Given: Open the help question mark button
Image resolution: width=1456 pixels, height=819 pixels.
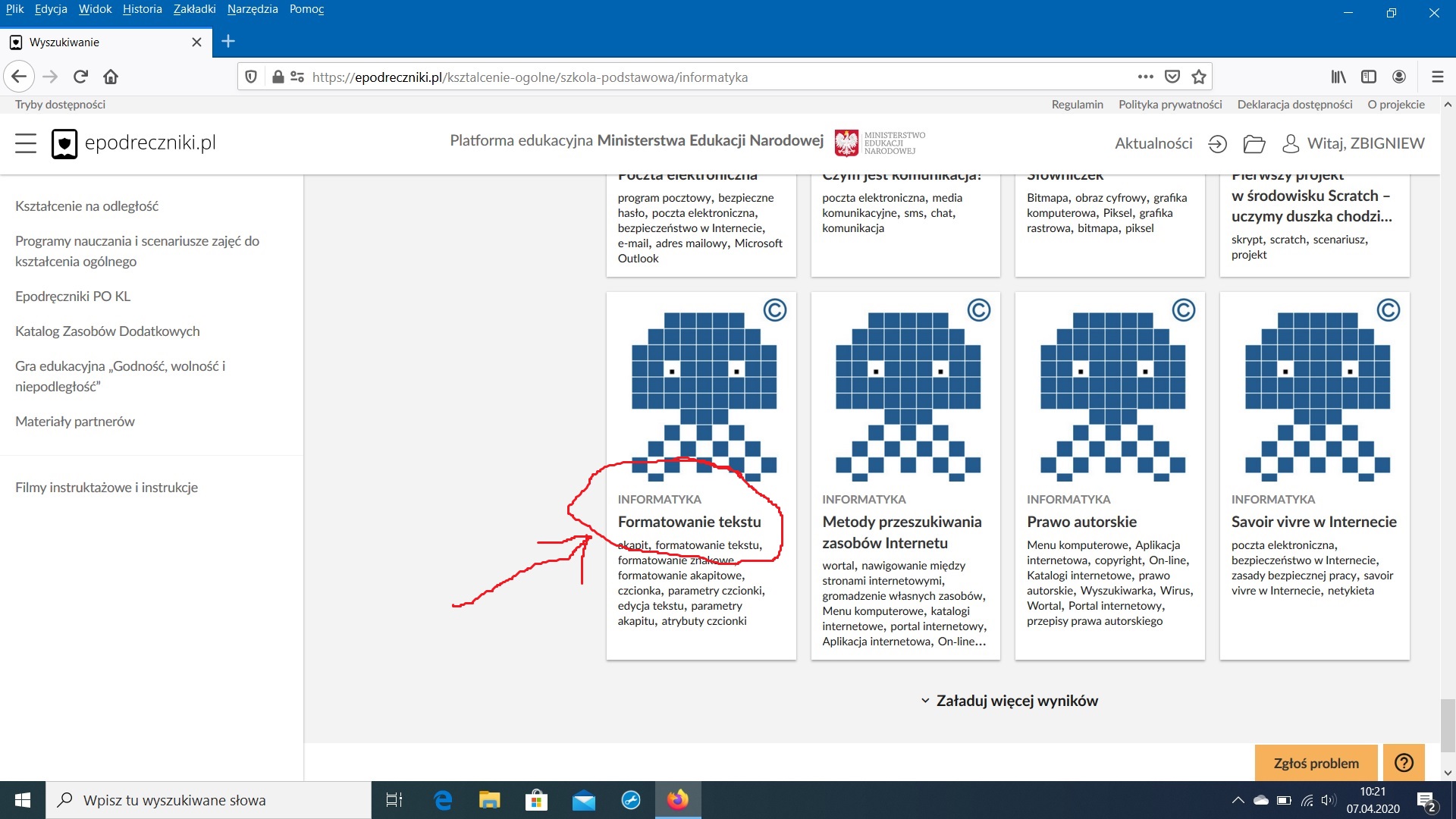Looking at the screenshot, I should [1404, 763].
